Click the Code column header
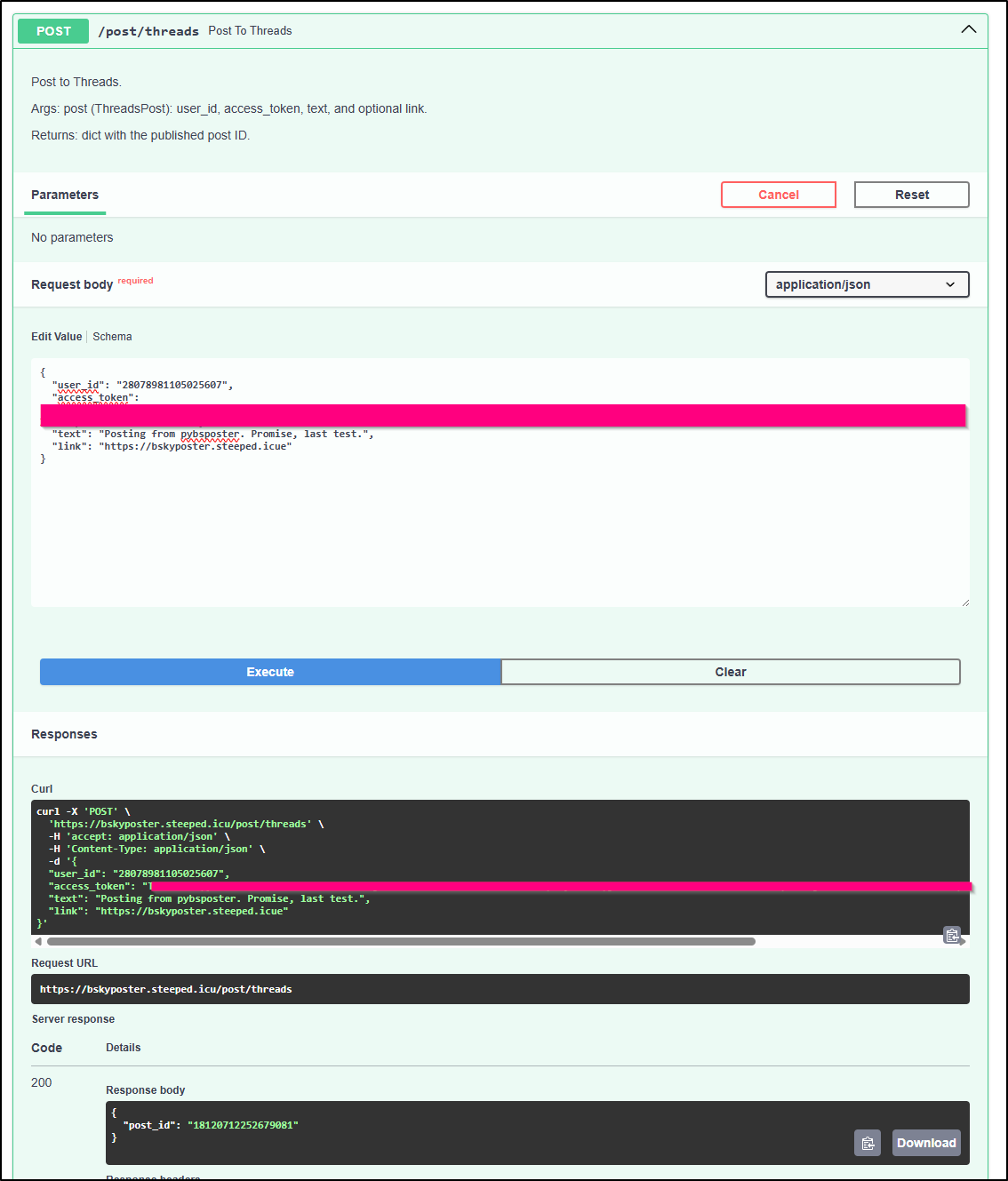 click(46, 1048)
